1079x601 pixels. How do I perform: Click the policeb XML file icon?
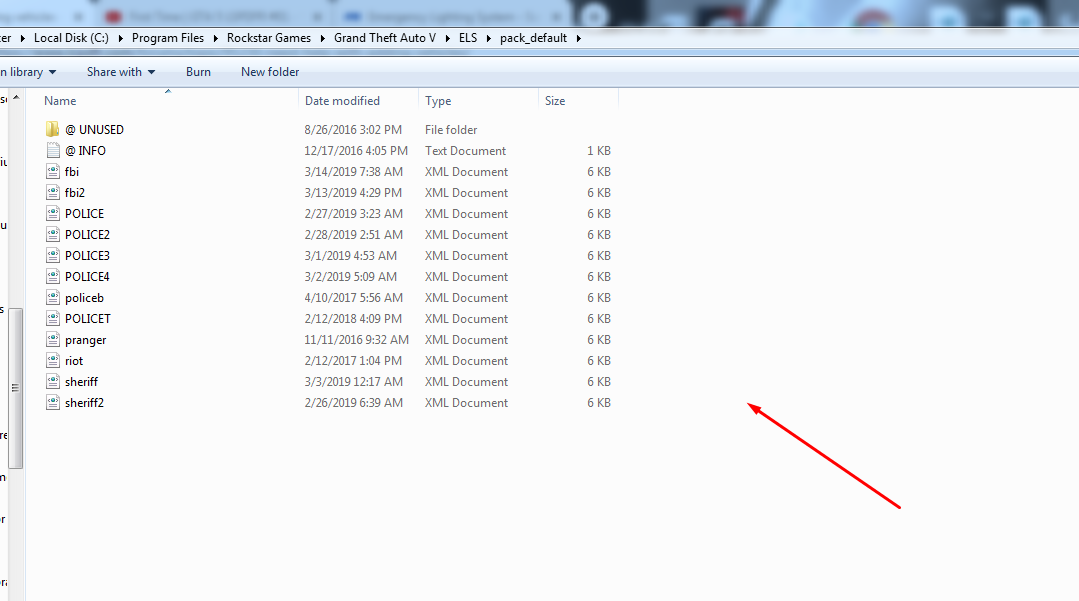tap(53, 297)
